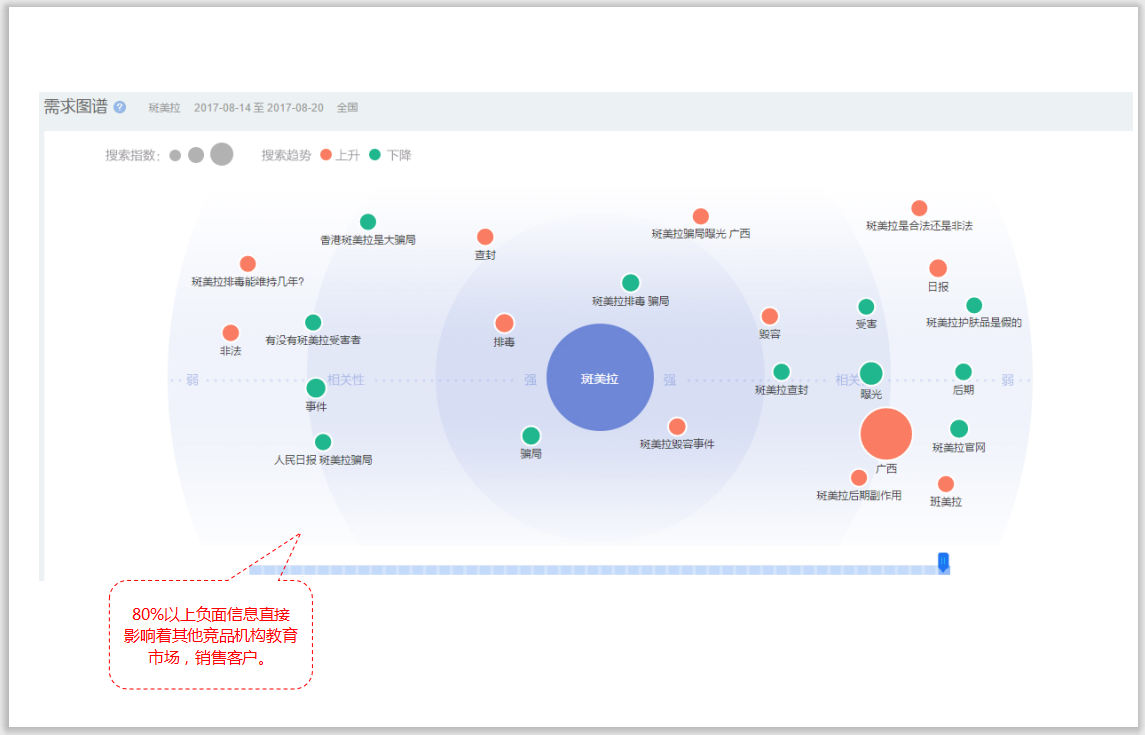Click the date range 2017-08-14 至 2017-08-20
The height and width of the screenshot is (735, 1145).
(x=259, y=108)
